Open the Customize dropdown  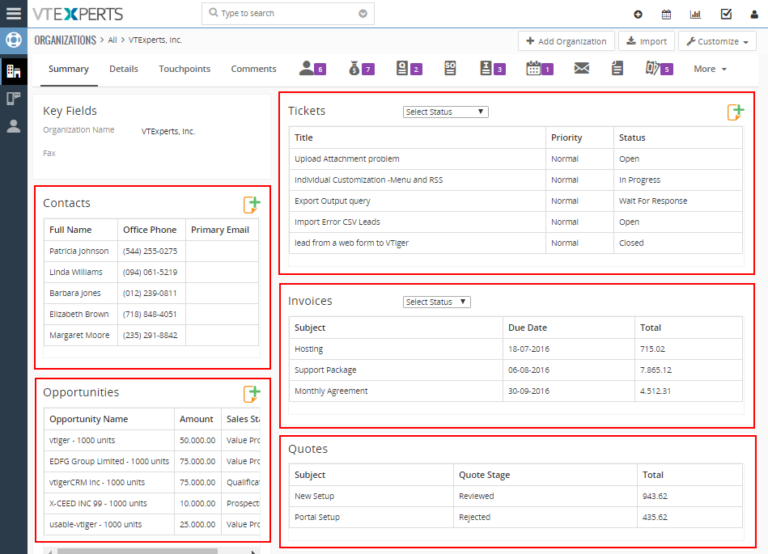pyautogui.click(x=717, y=41)
